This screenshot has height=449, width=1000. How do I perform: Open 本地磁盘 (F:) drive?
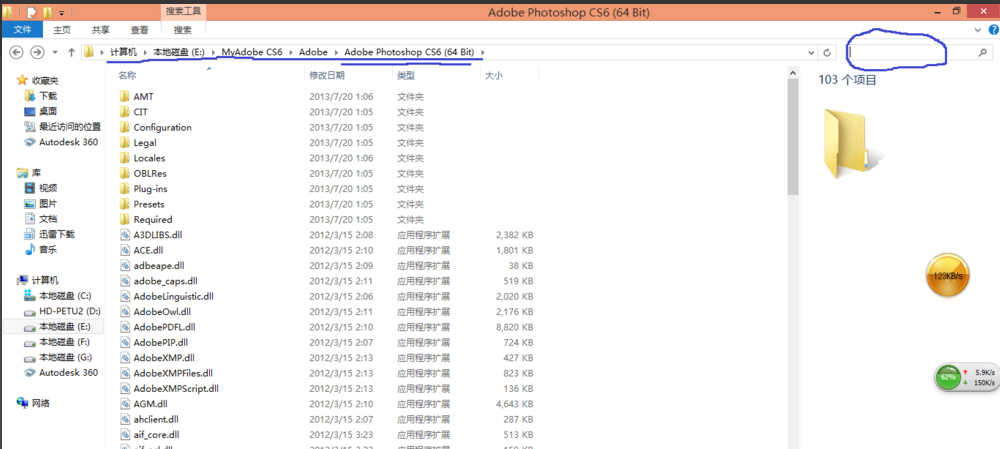[x=57, y=342]
